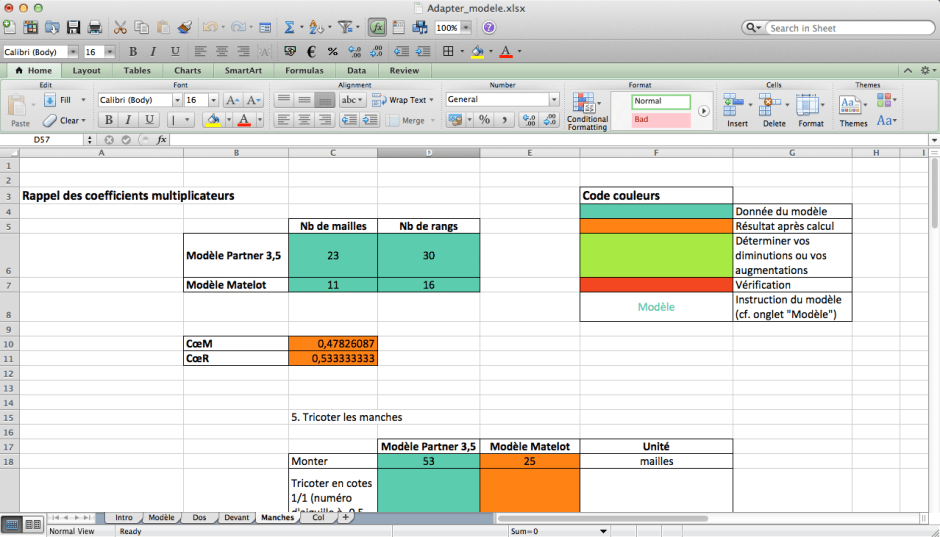940x537 pixels.
Task: Click the Save floppy disk icon
Action: click(x=73, y=28)
